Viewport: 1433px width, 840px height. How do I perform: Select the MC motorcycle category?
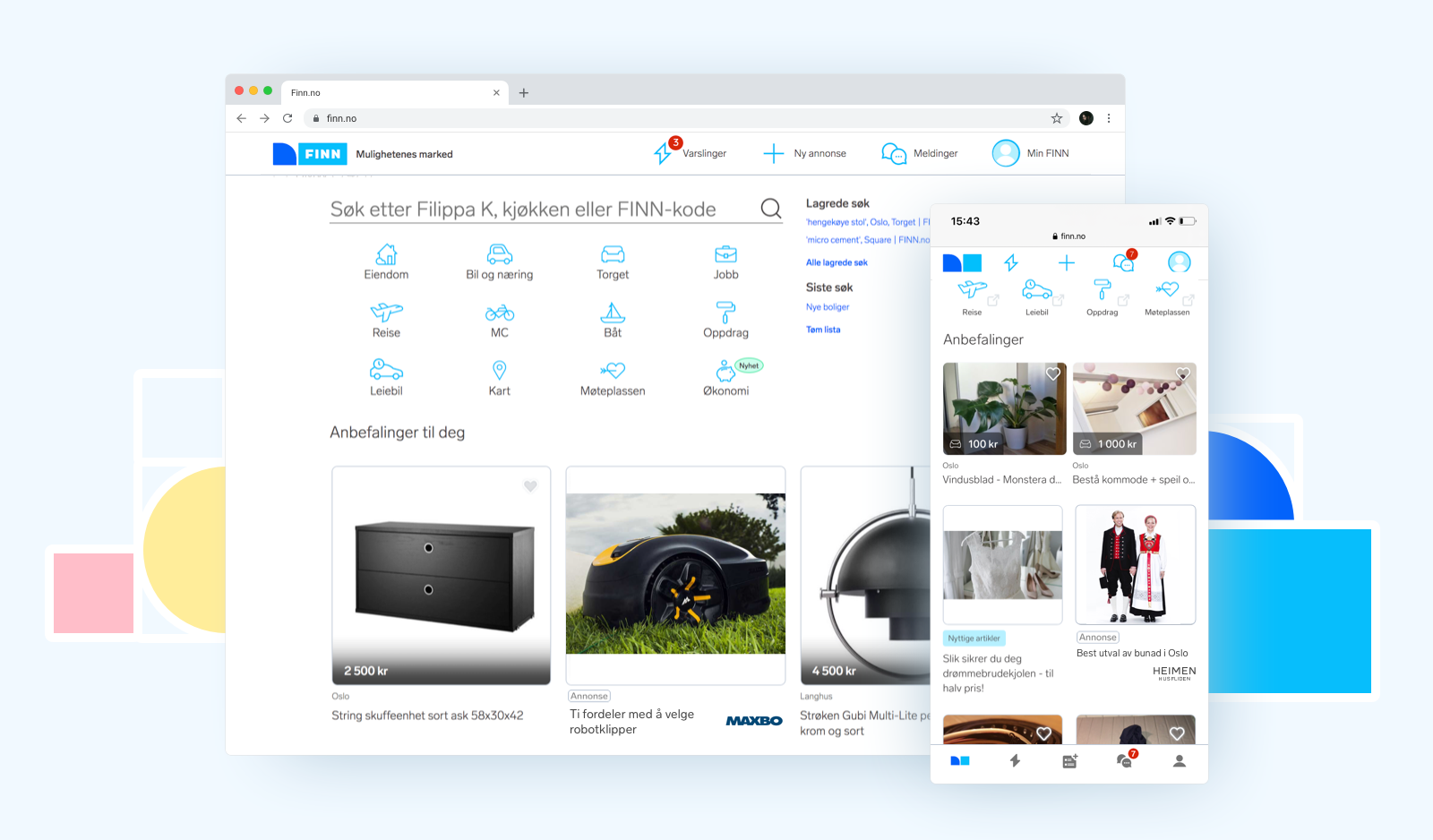pos(499,313)
